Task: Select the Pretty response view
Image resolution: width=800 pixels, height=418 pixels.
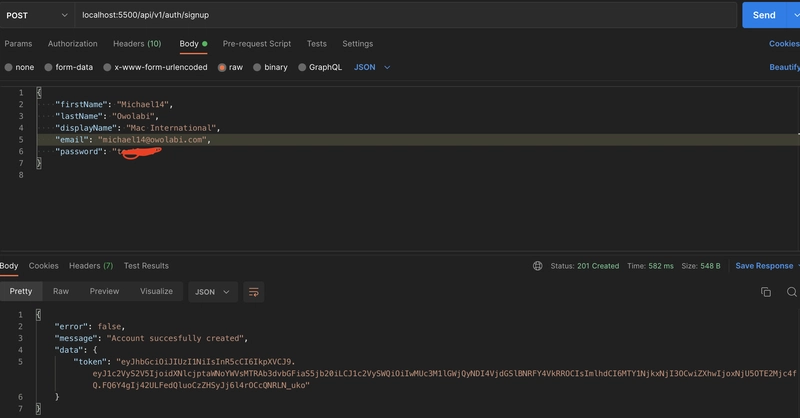Action: pyautogui.click(x=21, y=291)
